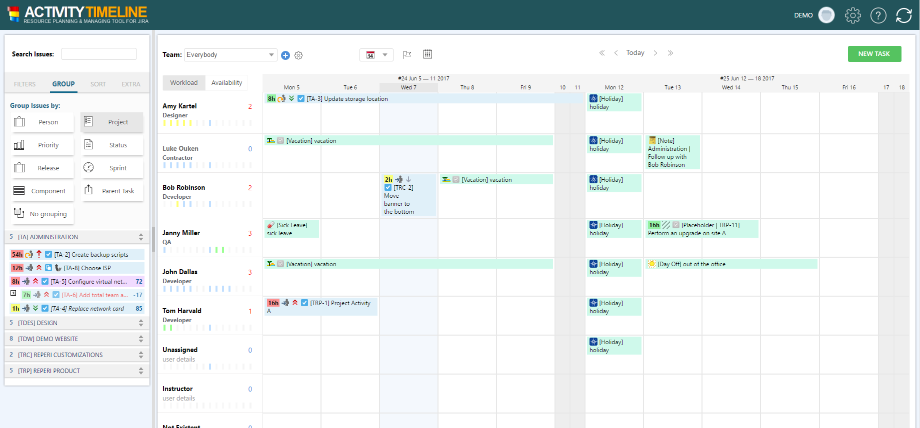Viewport: 920px width, 428px height.
Task: Group issues by Priority
Action: tap(43, 145)
